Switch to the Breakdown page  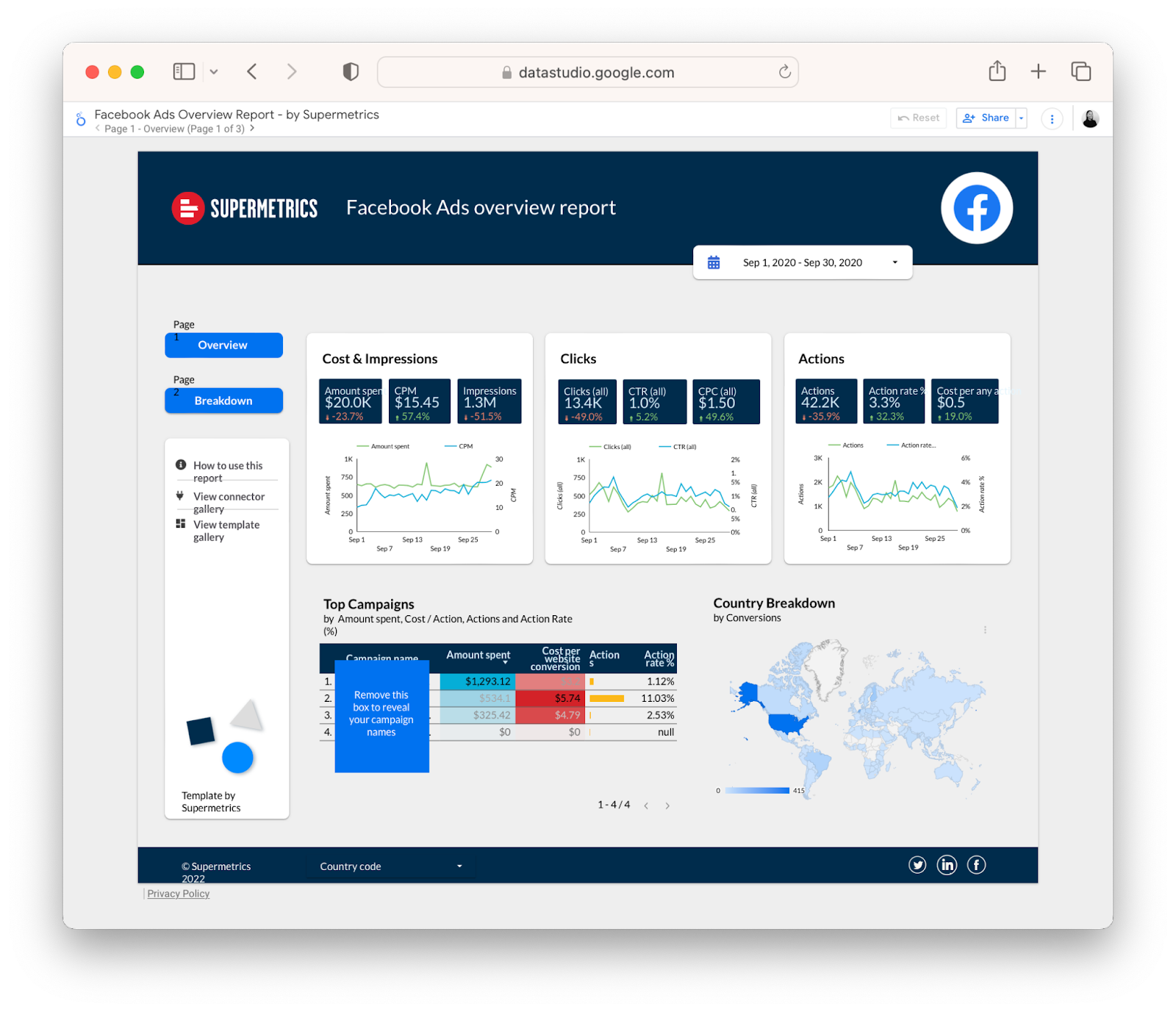223,401
